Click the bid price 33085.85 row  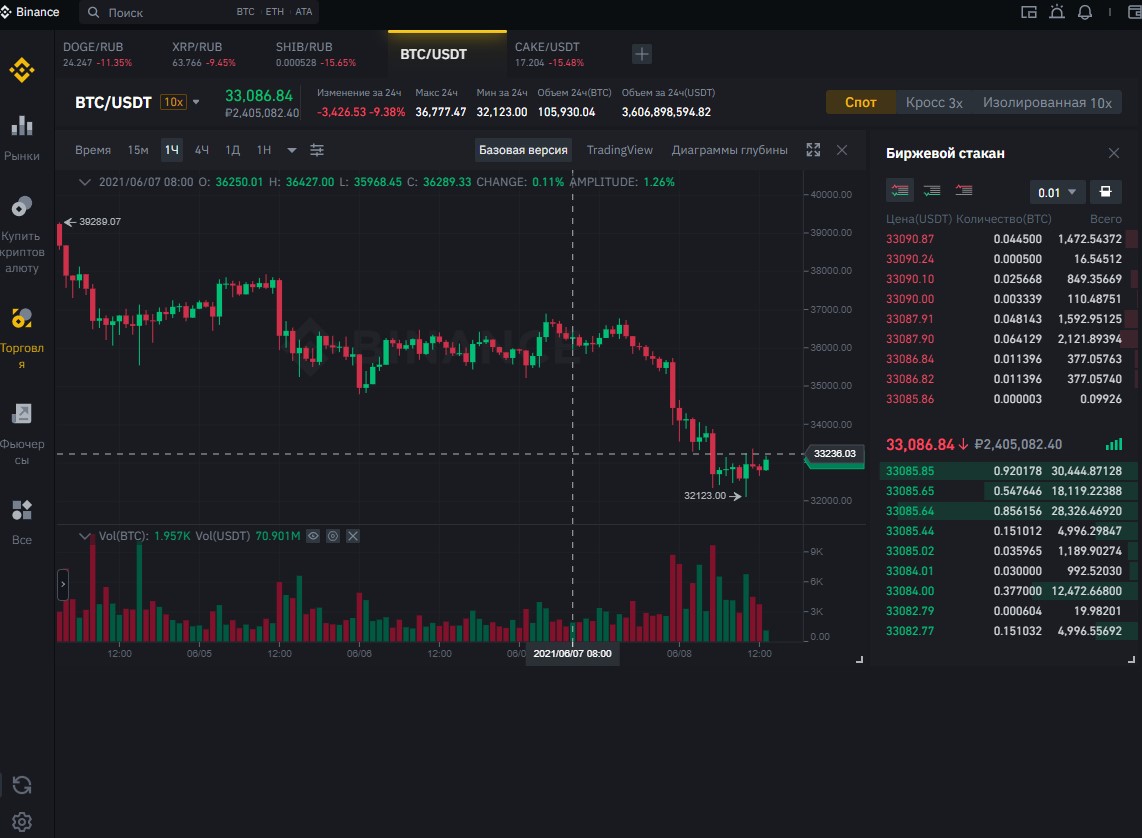coord(1009,471)
